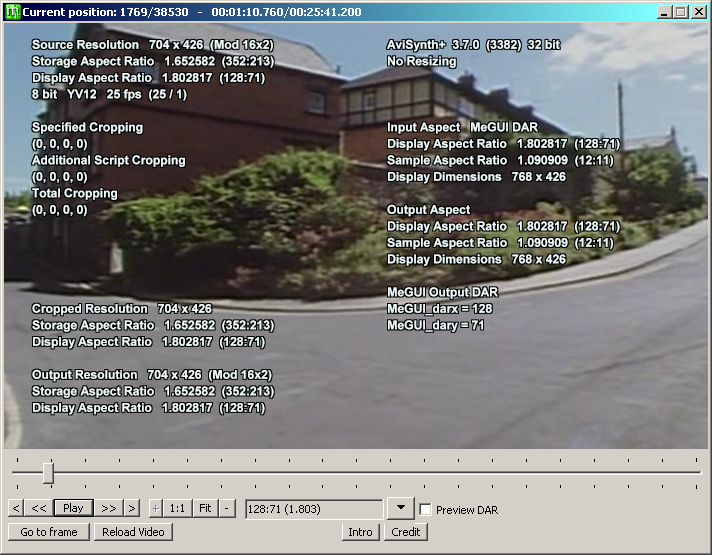Minimize the preview window
The width and height of the screenshot is (712, 555).
tap(664, 12)
